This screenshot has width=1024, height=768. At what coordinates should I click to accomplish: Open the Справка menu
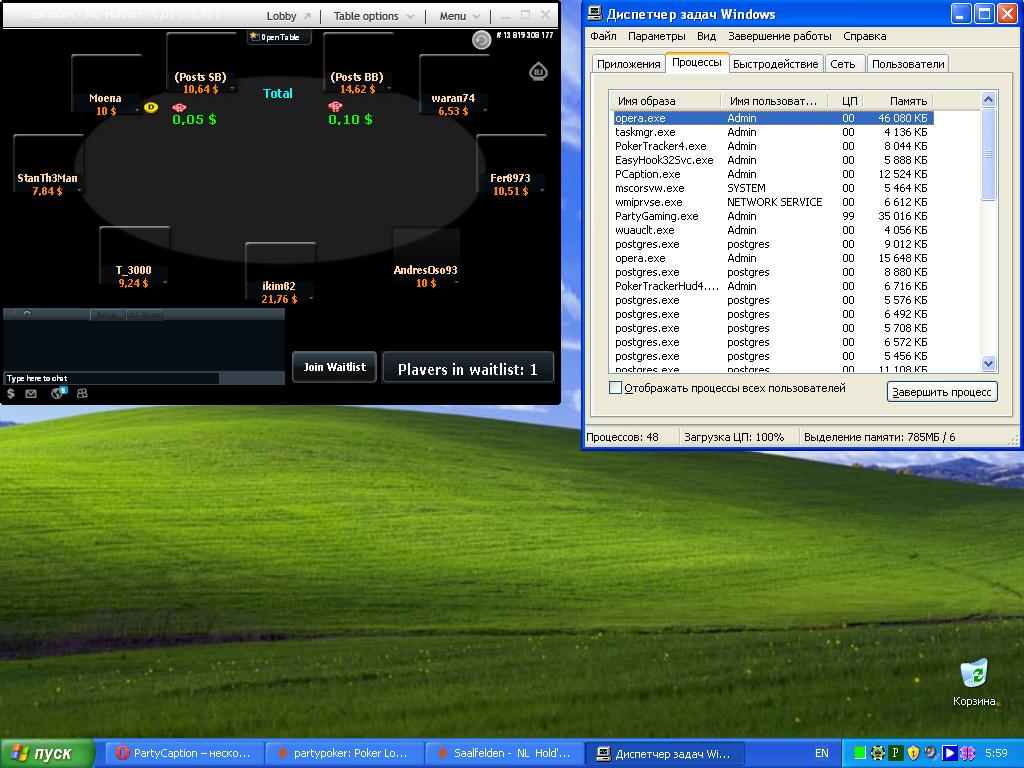click(865, 36)
